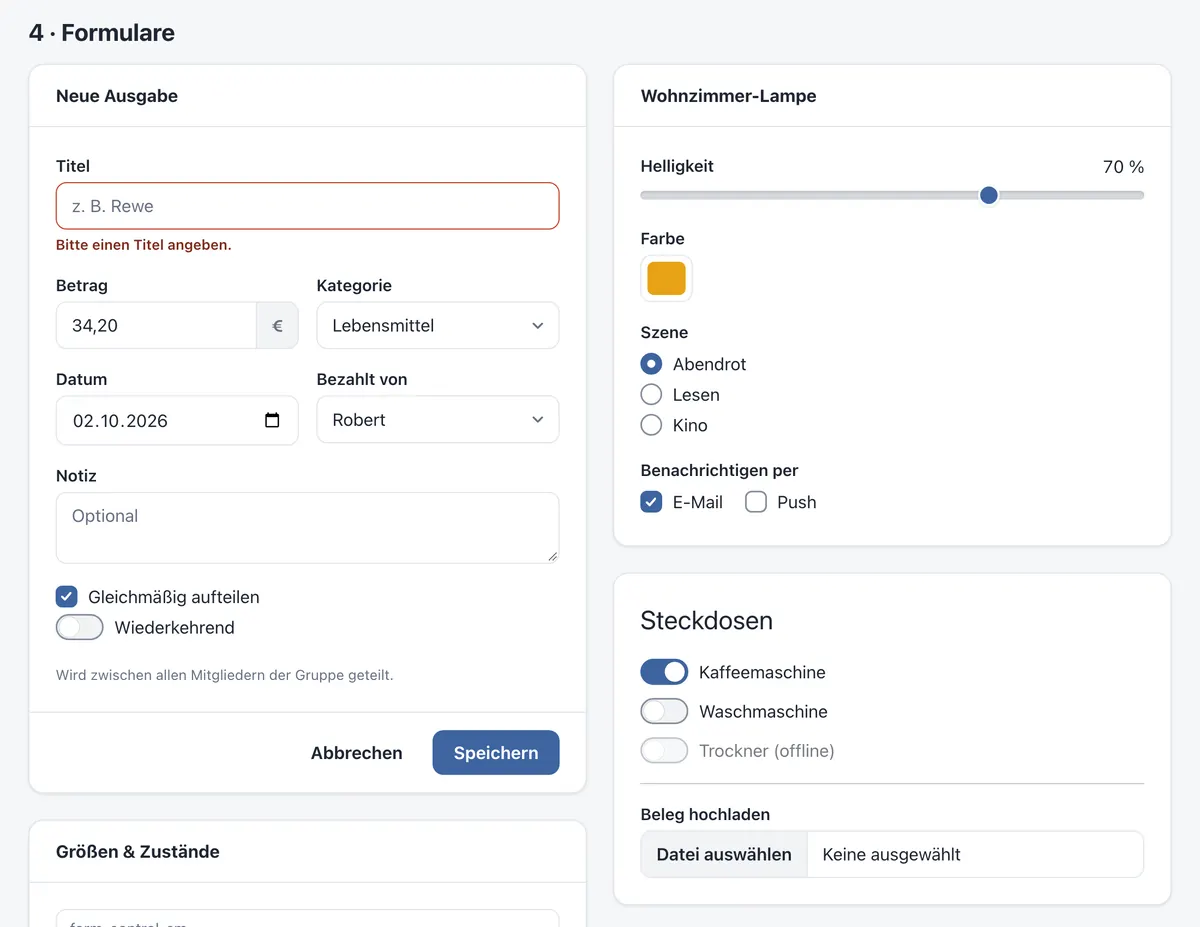Click the 'Steckdosen' heading
The width and height of the screenshot is (1200, 927).
(x=706, y=620)
